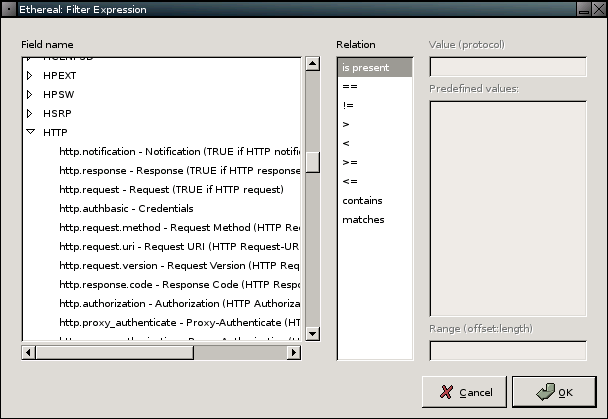Viewport: 608px width, 419px height.
Task: Collapse the HTTP protocol tree node
Action: tap(30, 132)
